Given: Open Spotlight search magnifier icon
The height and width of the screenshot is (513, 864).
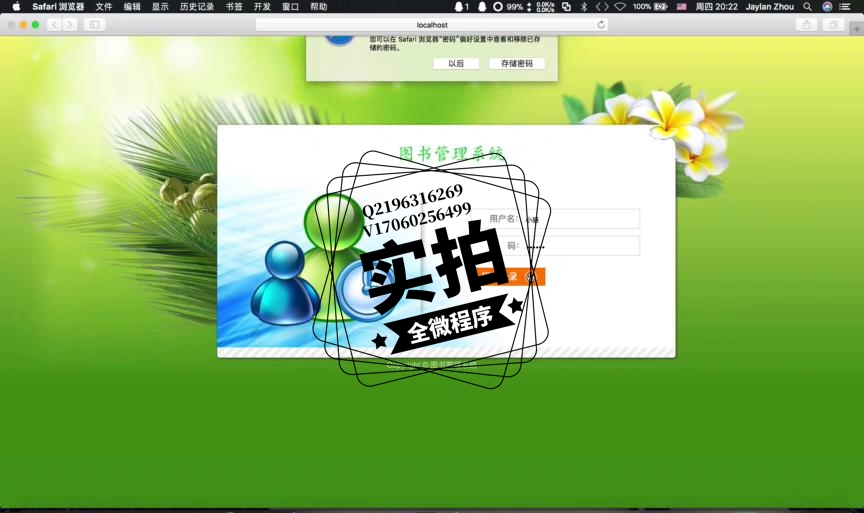Looking at the screenshot, I should tap(807, 7).
